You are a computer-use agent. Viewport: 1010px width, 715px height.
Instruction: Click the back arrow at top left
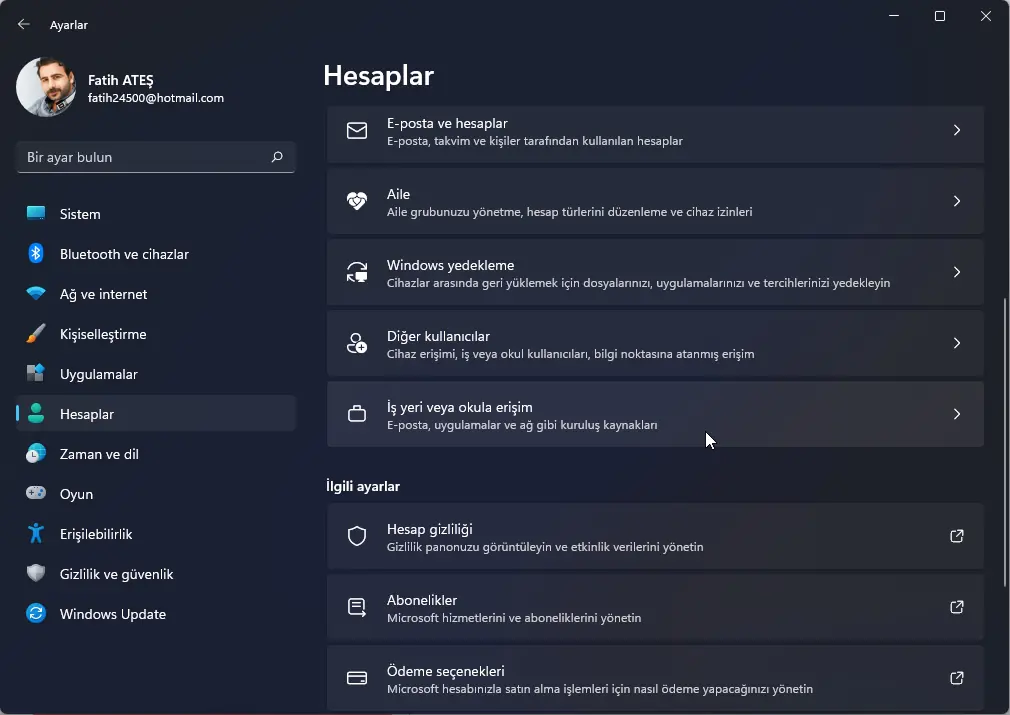click(x=22, y=24)
